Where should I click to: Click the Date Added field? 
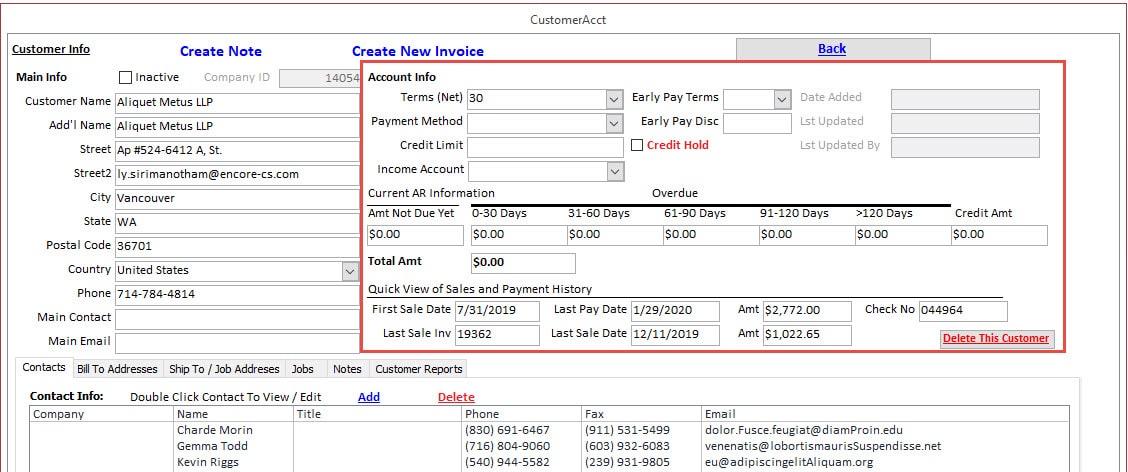(x=965, y=99)
